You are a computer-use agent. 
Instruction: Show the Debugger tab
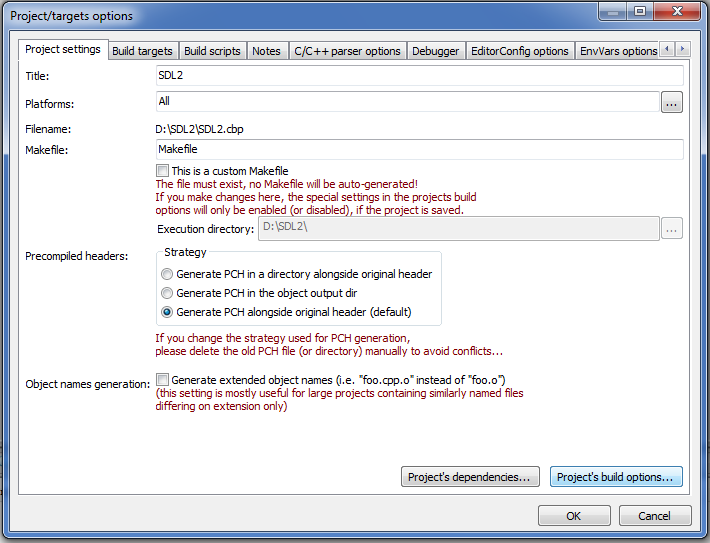tap(436, 51)
